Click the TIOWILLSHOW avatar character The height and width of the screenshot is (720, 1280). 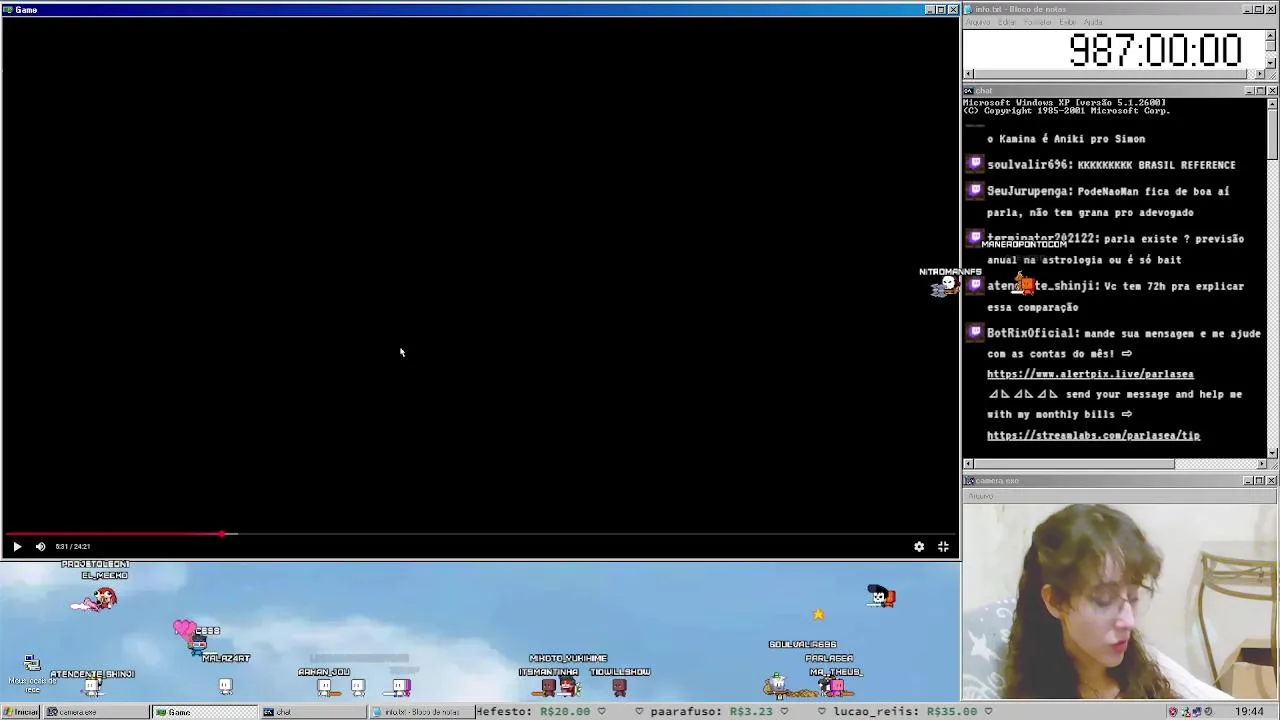tap(619, 686)
